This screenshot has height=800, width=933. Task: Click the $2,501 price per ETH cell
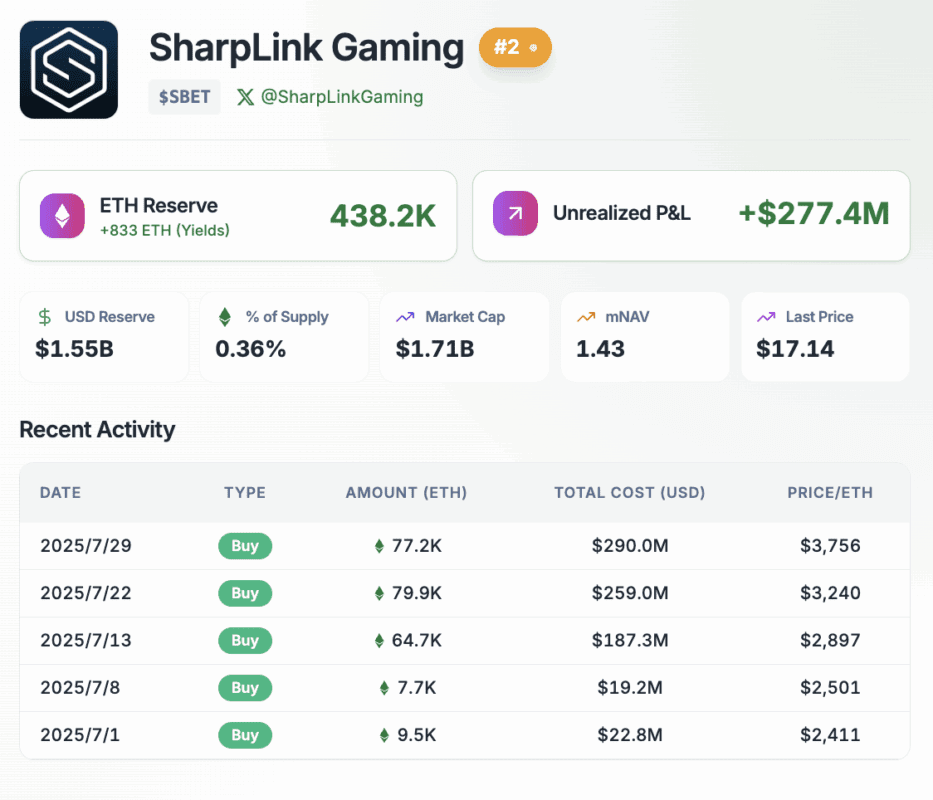[x=830, y=688]
